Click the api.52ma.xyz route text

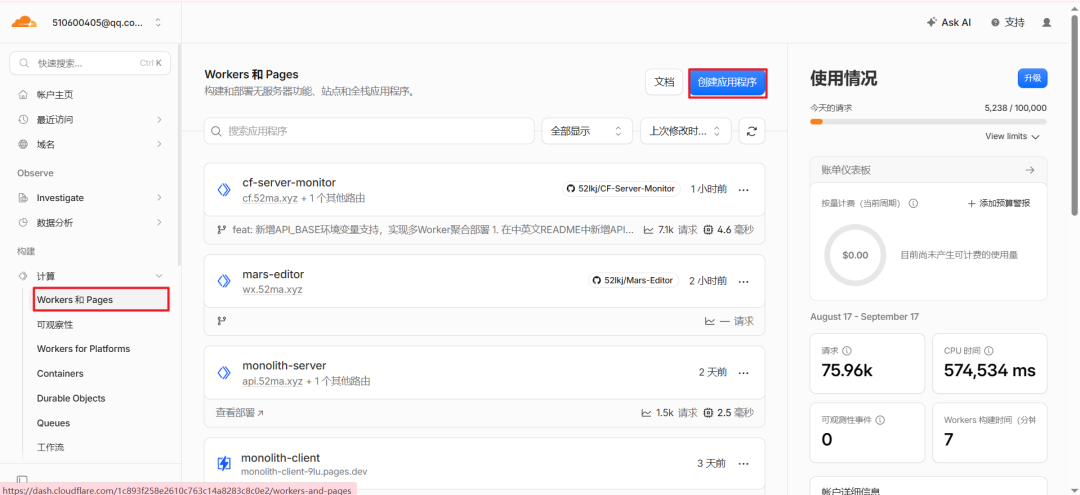[x=273, y=381]
